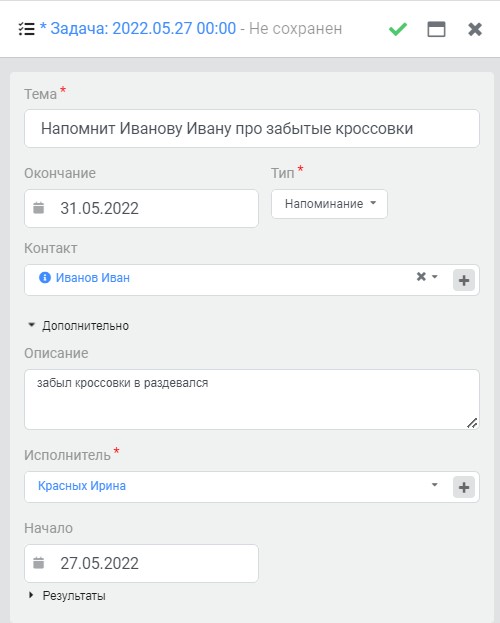Open the Тип dropdown Напоминание
Screen dimensions: 500x623
(329, 204)
